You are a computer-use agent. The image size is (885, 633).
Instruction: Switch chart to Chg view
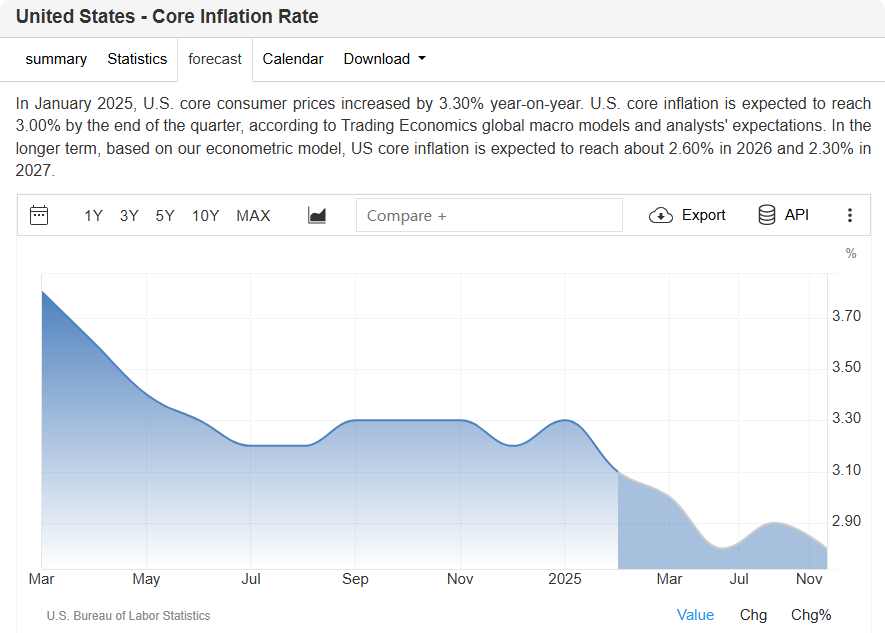(753, 615)
